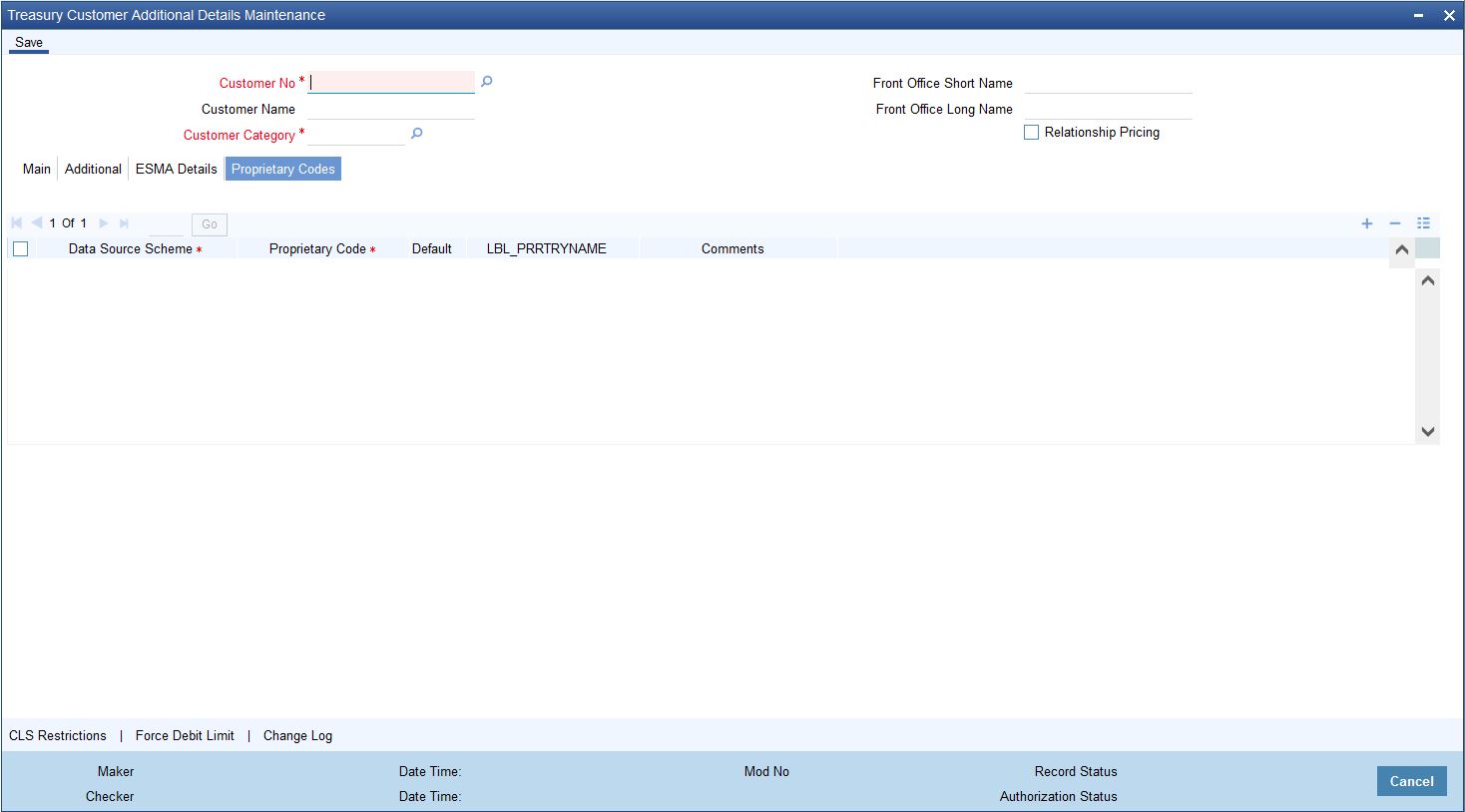The height and width of the screenshot is (812, 1465).
Task: Click the Save toolbar action
Action: [29, 43]
